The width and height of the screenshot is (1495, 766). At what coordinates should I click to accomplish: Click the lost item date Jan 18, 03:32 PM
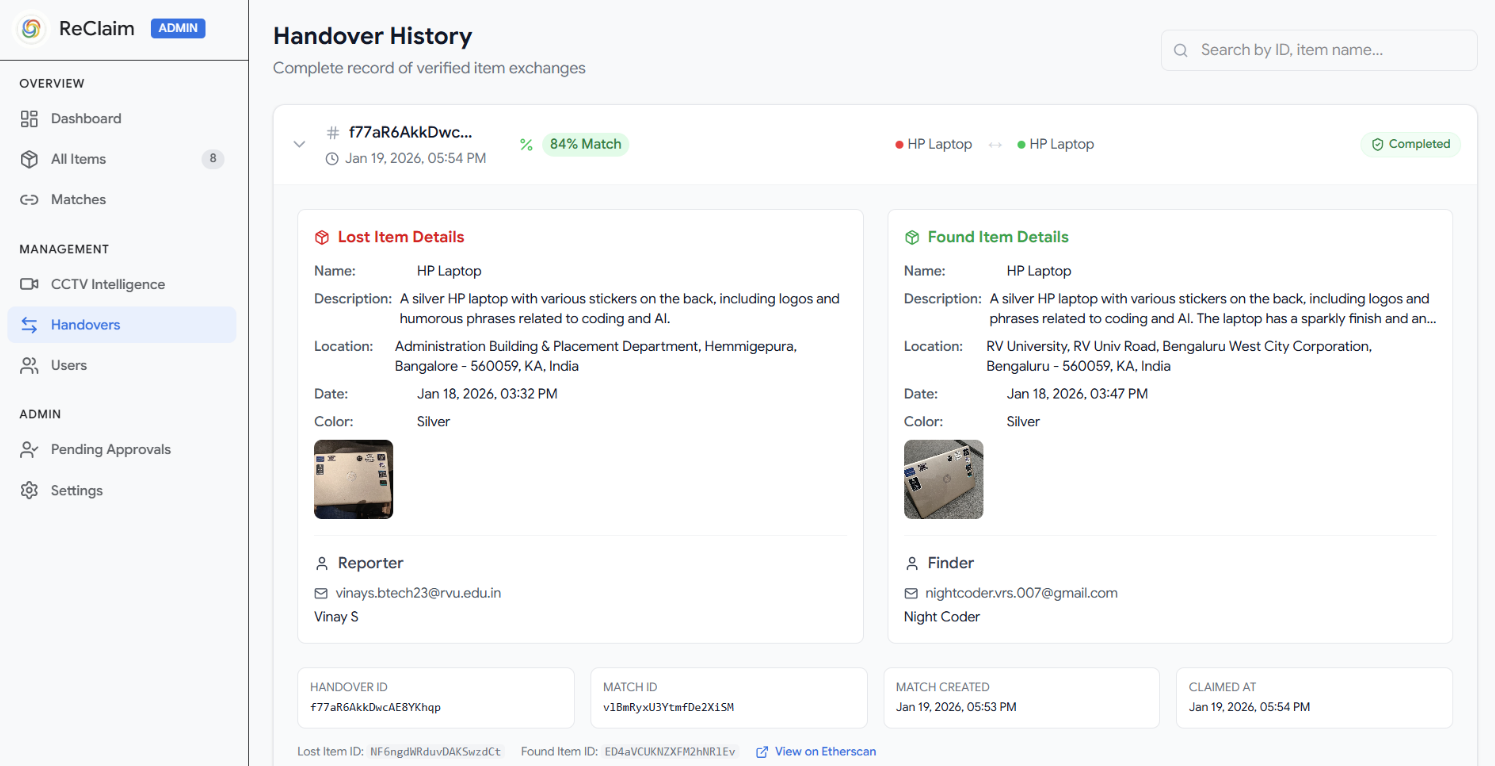[487, 394]
